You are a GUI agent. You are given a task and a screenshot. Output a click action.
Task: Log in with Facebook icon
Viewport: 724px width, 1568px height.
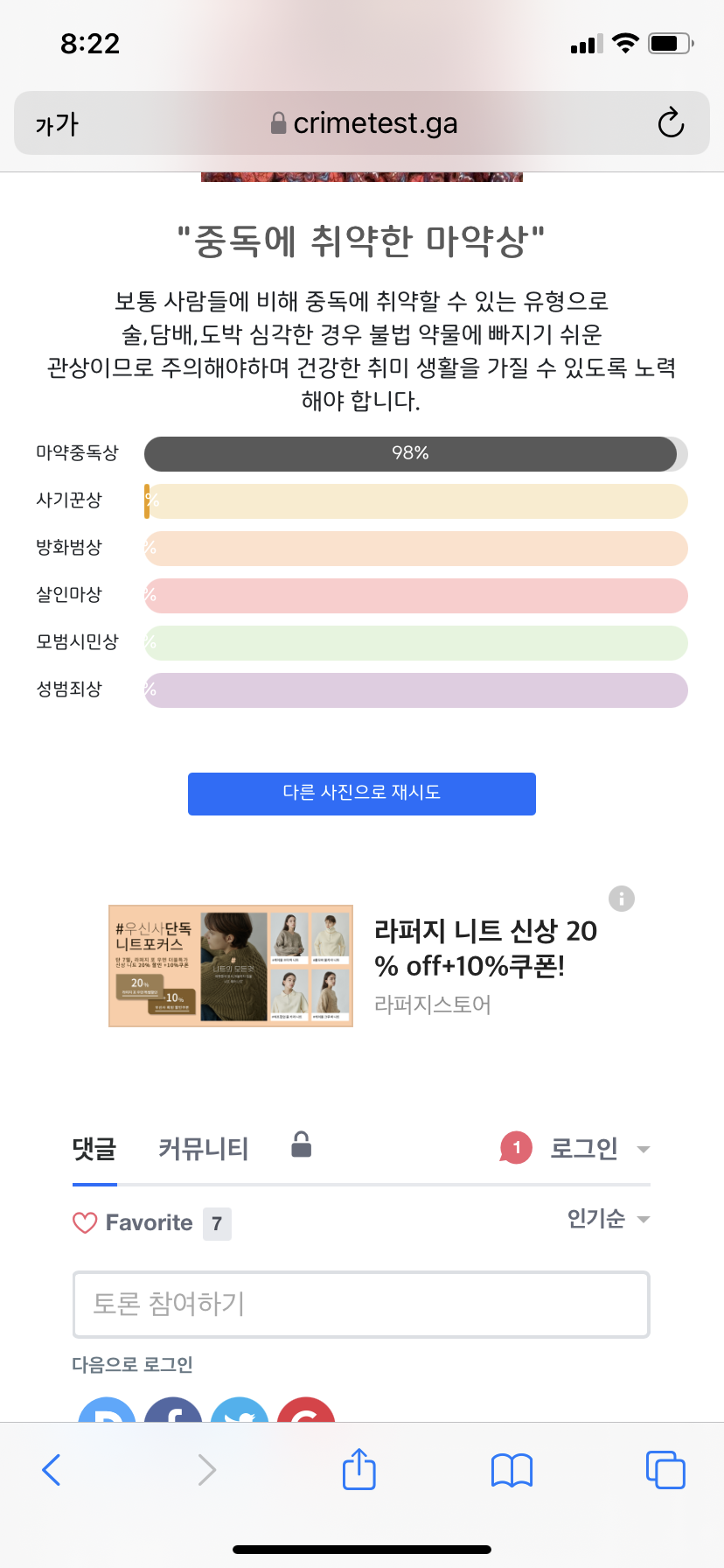(x=173, y=1410)
